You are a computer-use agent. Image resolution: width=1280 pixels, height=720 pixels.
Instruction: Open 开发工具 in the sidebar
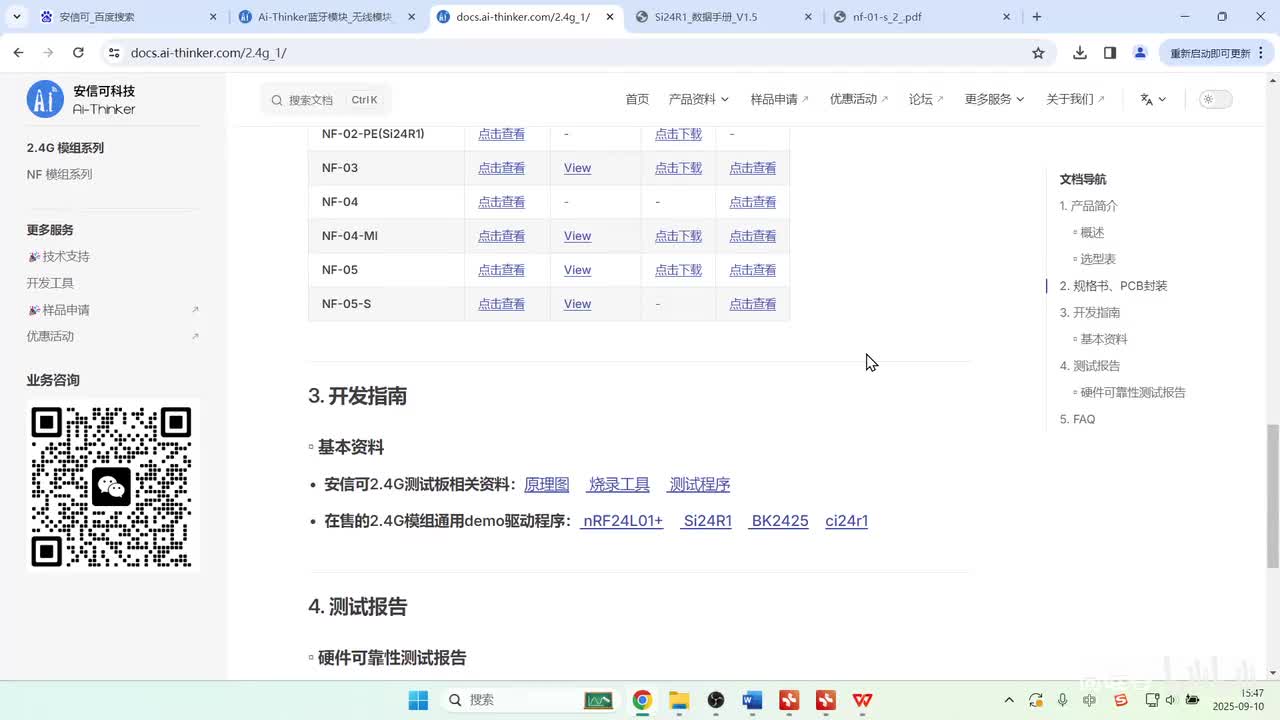(x=50, y=283)
